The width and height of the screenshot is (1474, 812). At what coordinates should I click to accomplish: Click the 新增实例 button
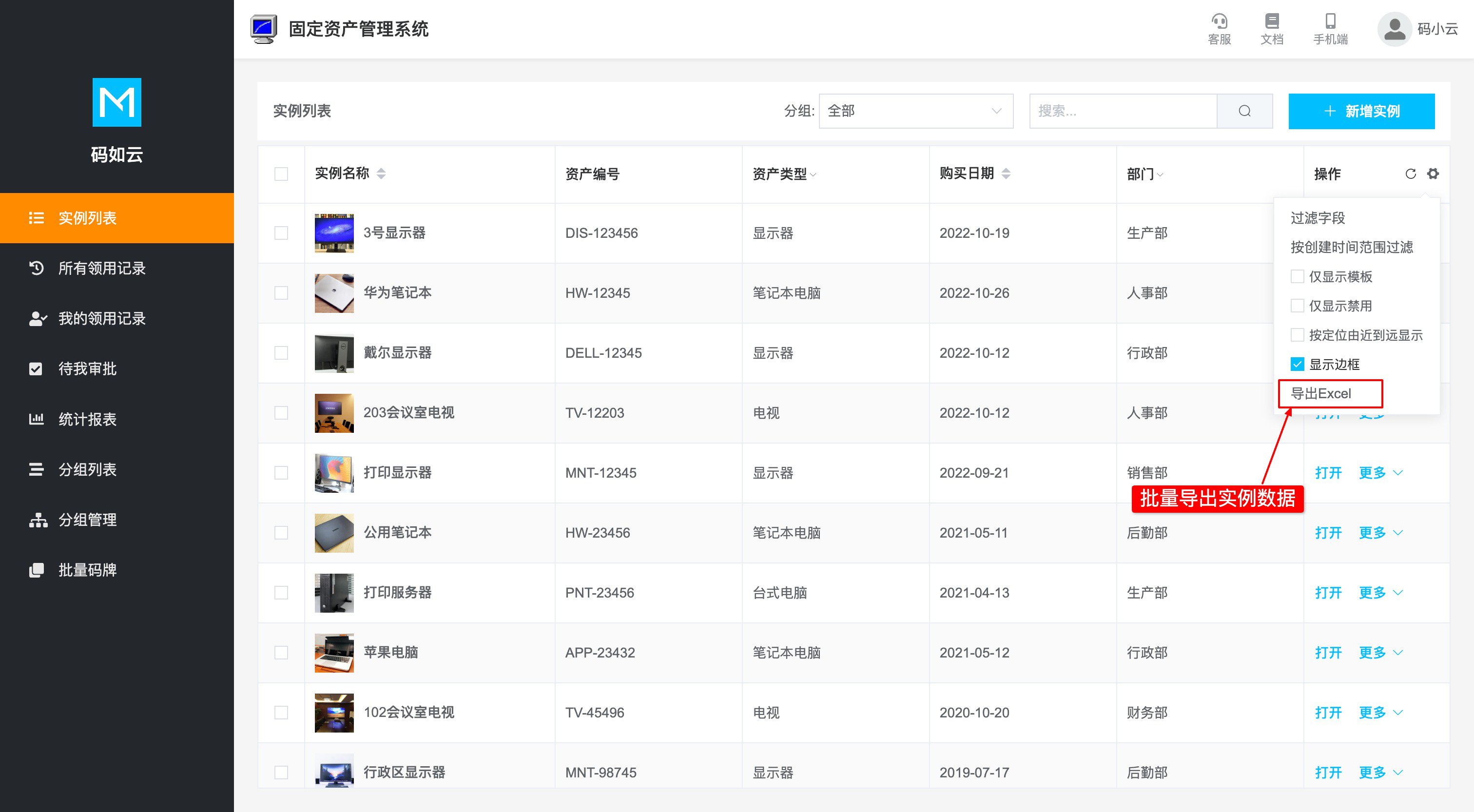(x=1361, y=111)
